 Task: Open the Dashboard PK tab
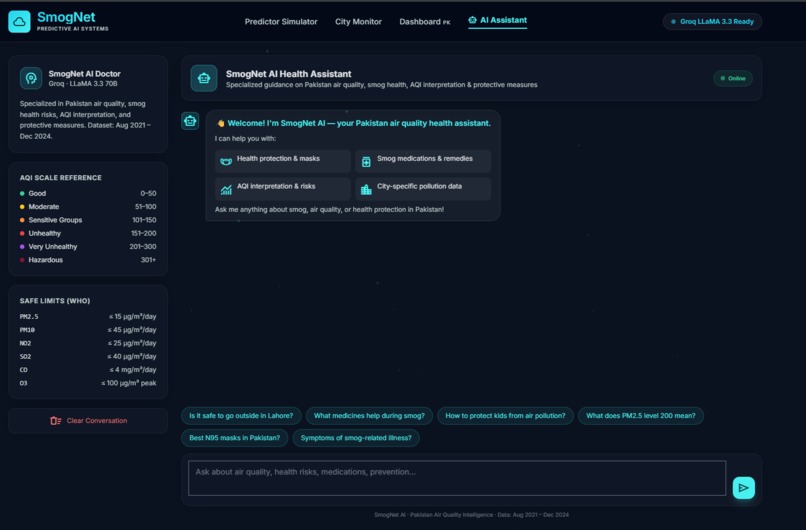point(425,22)
